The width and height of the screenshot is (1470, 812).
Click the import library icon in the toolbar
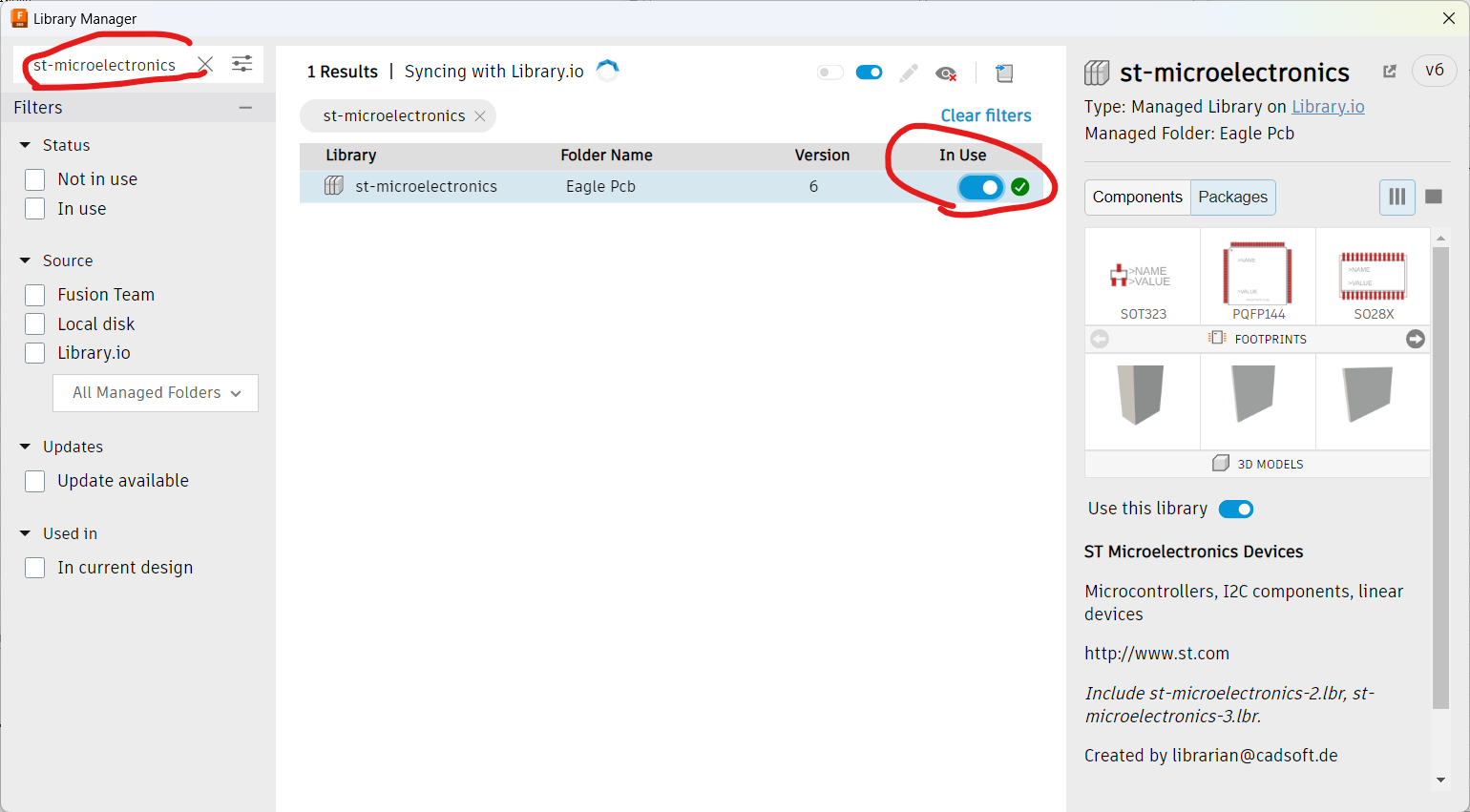coord(1004,73)
